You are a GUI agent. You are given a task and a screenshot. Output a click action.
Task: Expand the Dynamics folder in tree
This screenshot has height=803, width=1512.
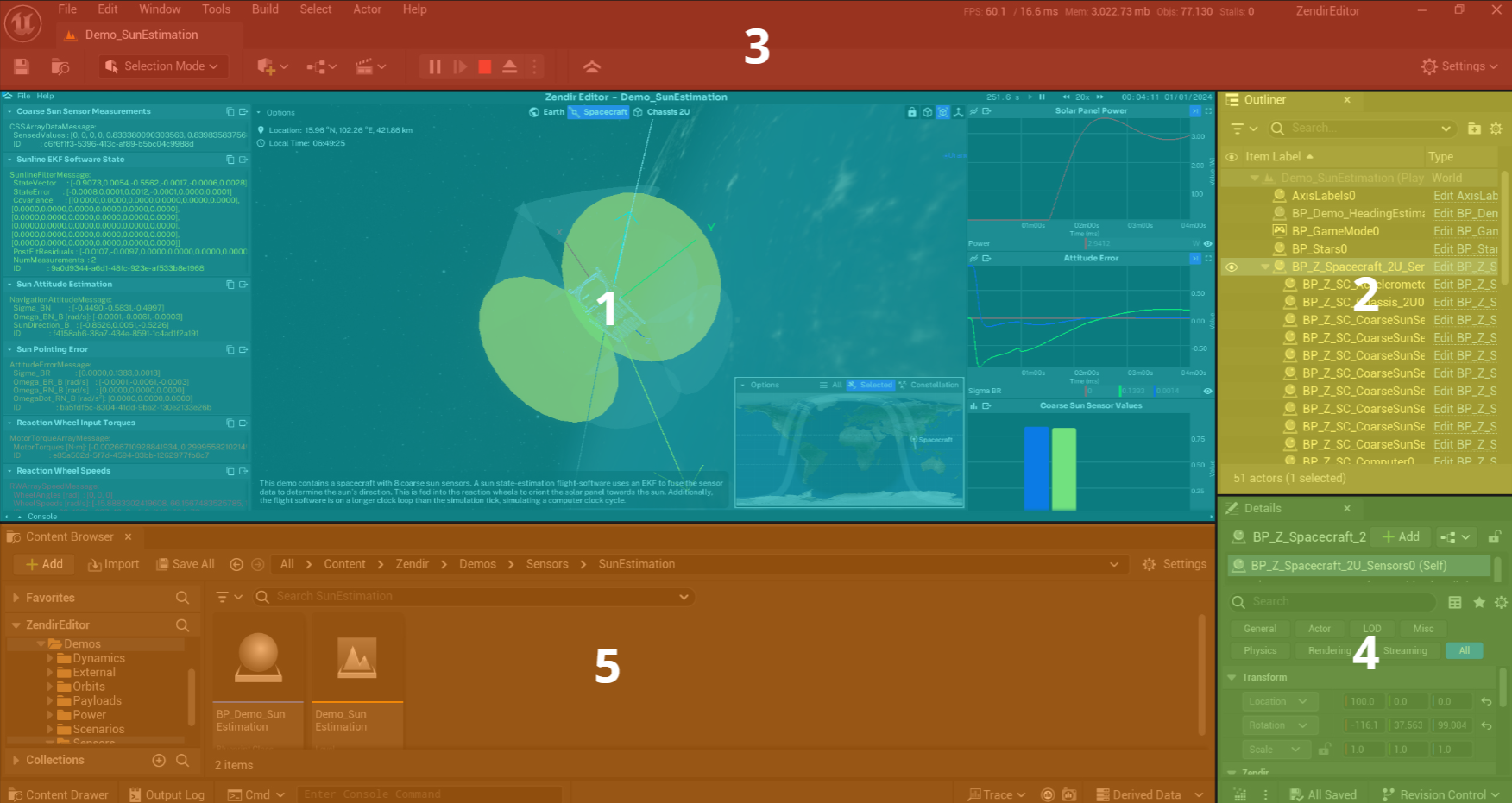pyautogui.click(x=50, y=658)
